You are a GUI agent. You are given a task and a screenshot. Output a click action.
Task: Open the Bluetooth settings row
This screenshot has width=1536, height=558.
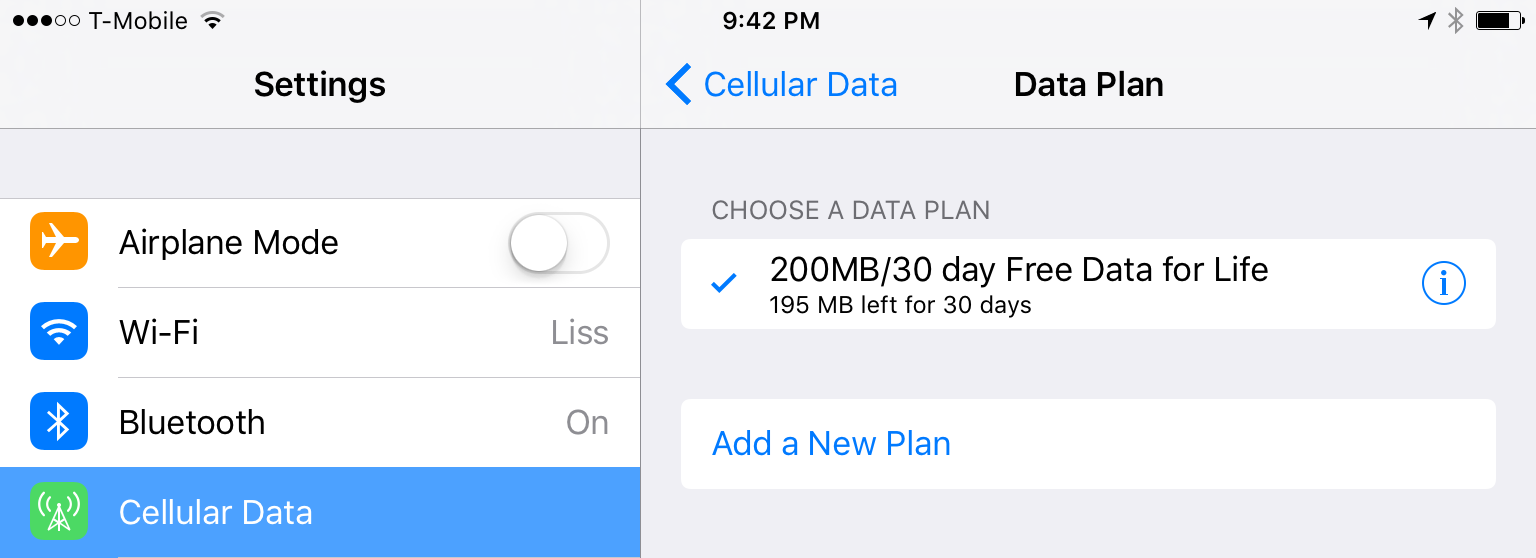[320, 422]
